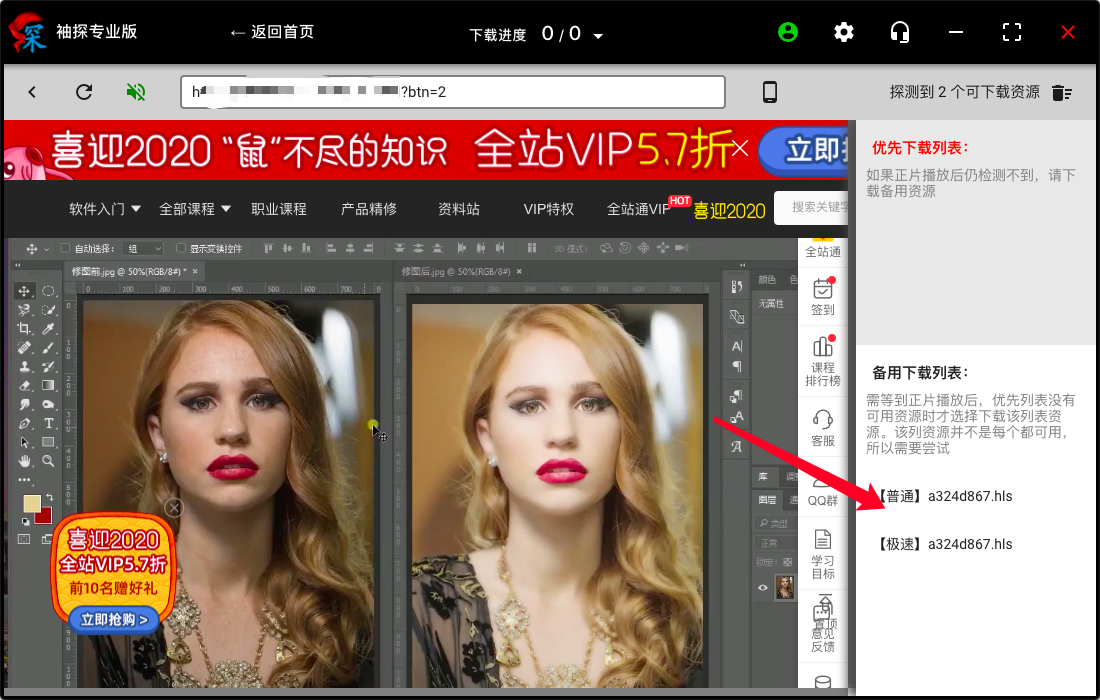Toggle layer visibility eye icon in layers panel
Viewport: 1100px width, 700px height.
point(763,588)
